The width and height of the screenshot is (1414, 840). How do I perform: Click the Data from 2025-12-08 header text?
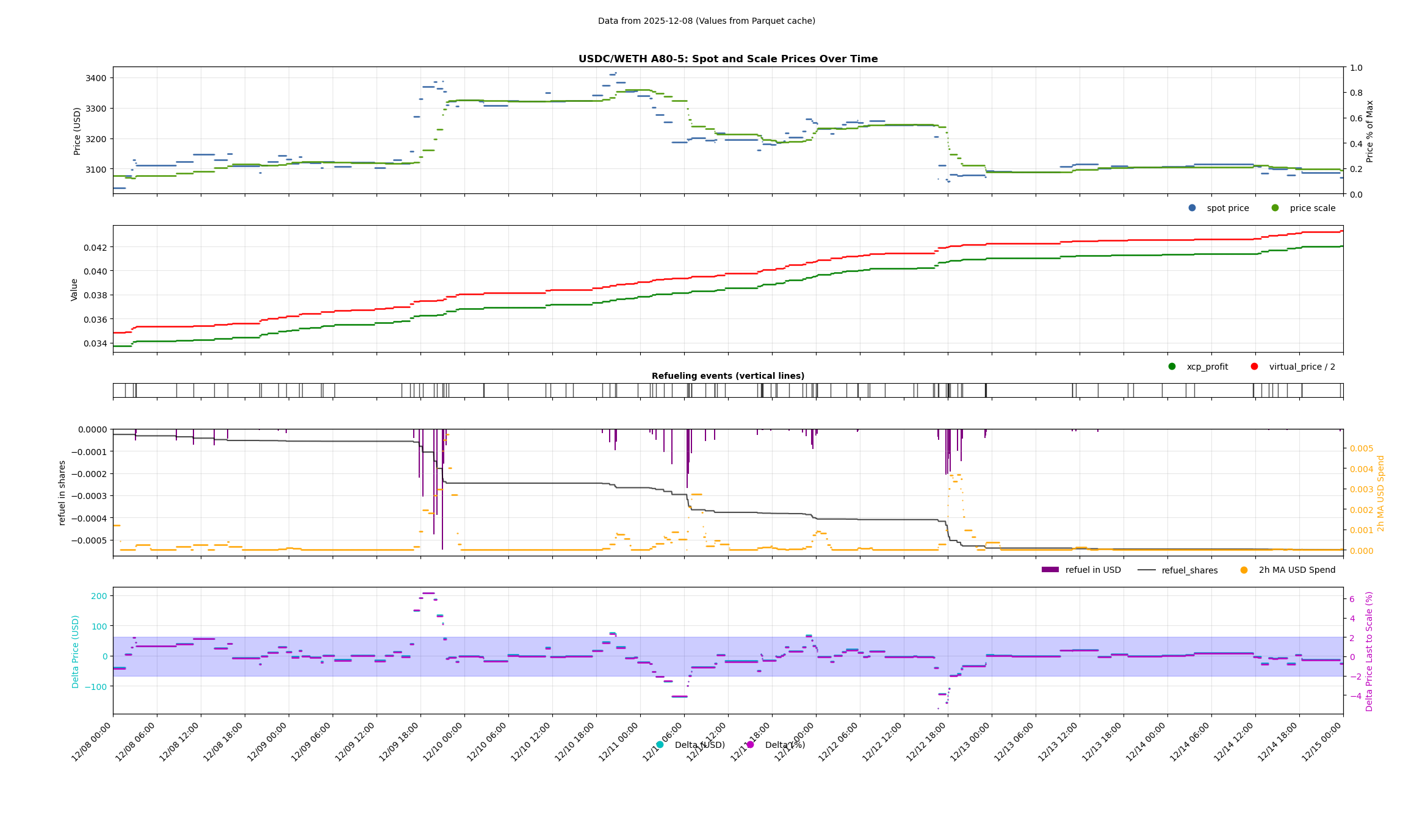point(706,21)
